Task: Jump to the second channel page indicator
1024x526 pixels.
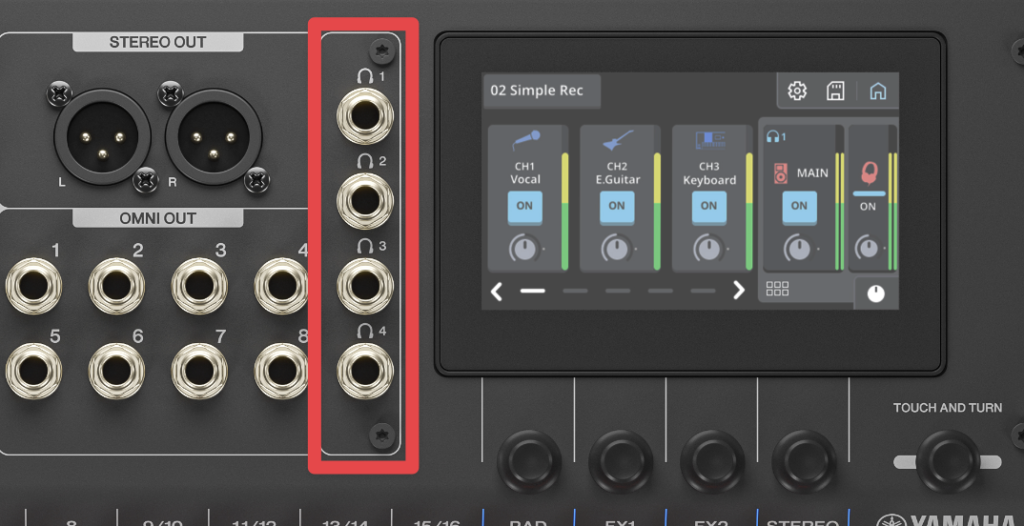Action: pos(575,291)
